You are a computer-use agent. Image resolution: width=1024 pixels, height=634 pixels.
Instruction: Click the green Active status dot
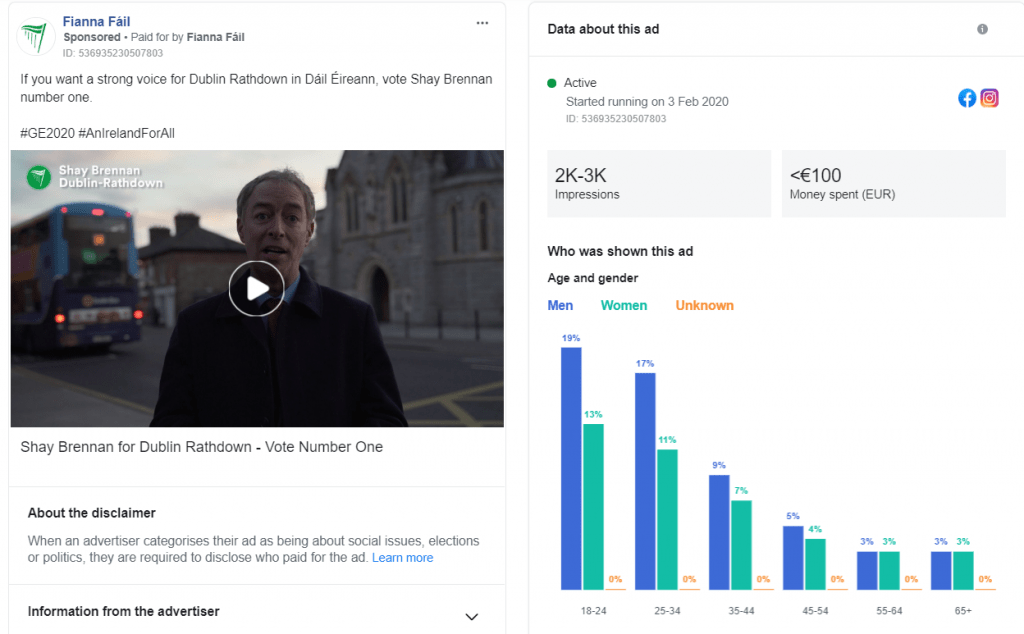click(x=551, y=83)
